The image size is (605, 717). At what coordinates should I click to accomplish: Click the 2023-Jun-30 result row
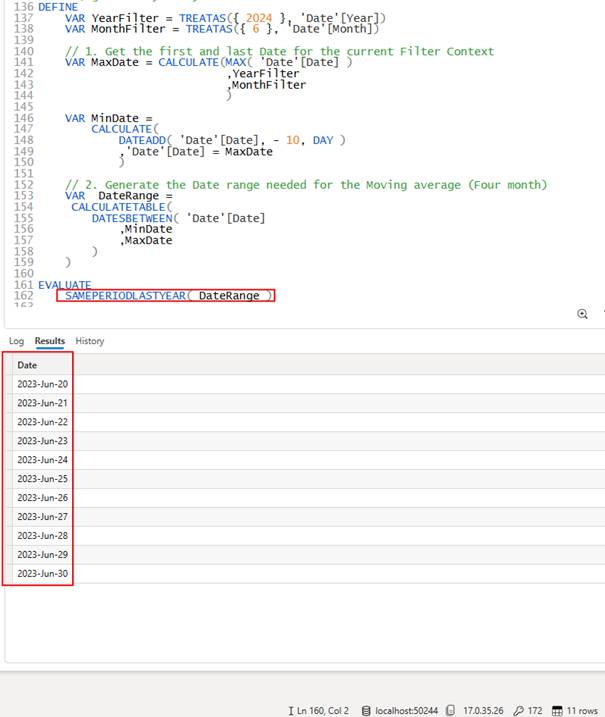point(43,573)
